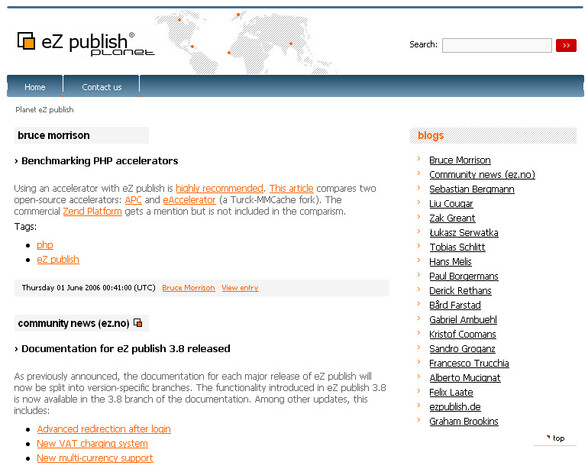Open New VAT charging system link
This screenshot has width=588, height=469.
[x=92, y=444]
